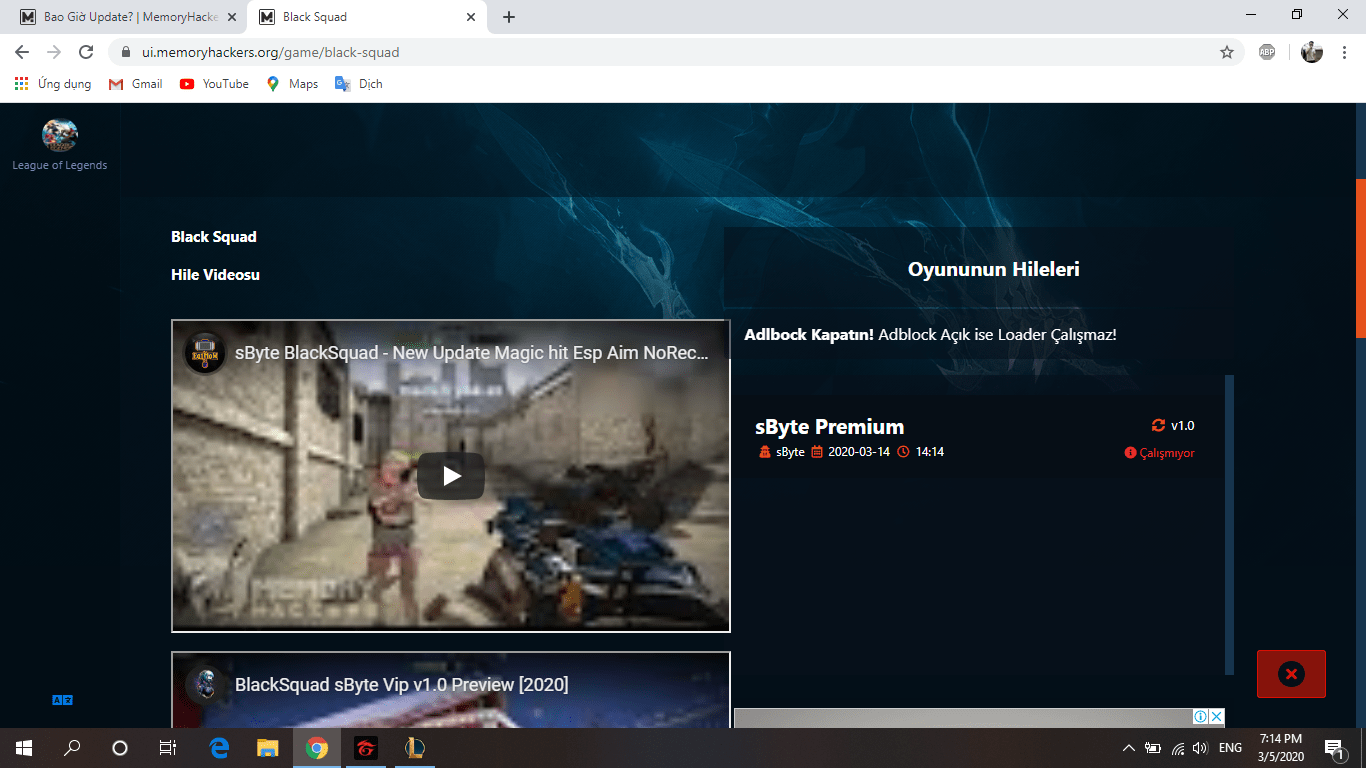Click the clock icon beside 14:14
Screen dimensions: 1366x768
tap(904, 452)
